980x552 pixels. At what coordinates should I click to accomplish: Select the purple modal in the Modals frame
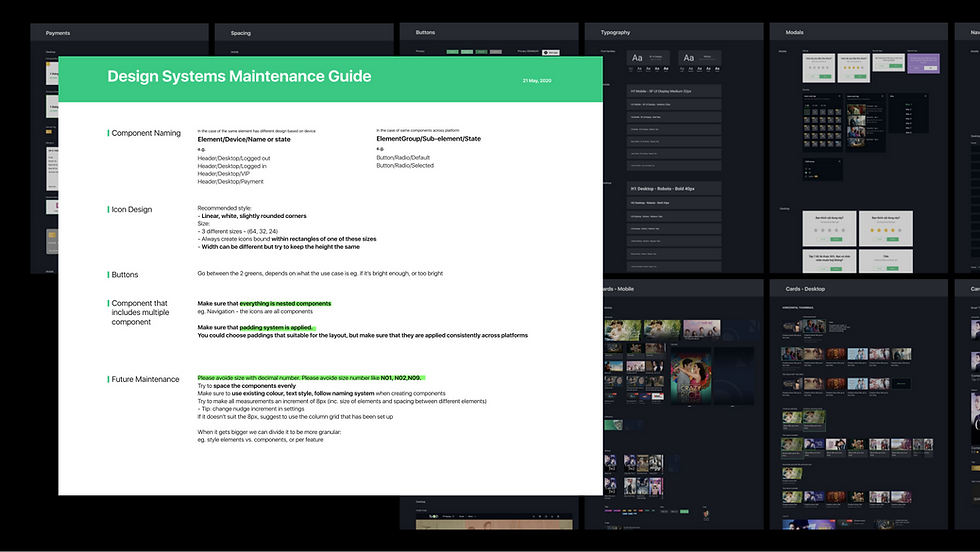pyautogui.click(x=924, y=64)
